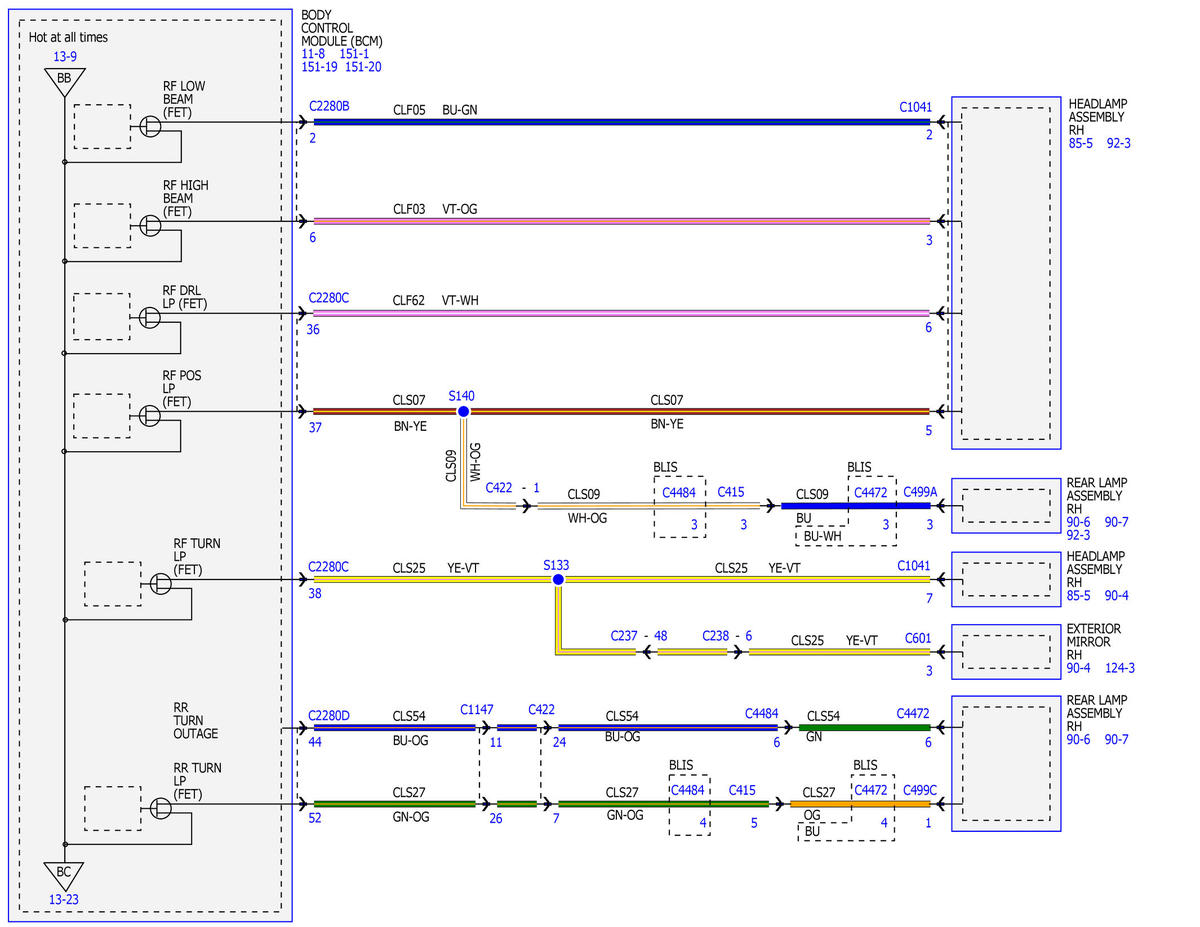The image size is (1200, 927).
Task: Click the S133 splice dot
Action: (x=558, y=579)
